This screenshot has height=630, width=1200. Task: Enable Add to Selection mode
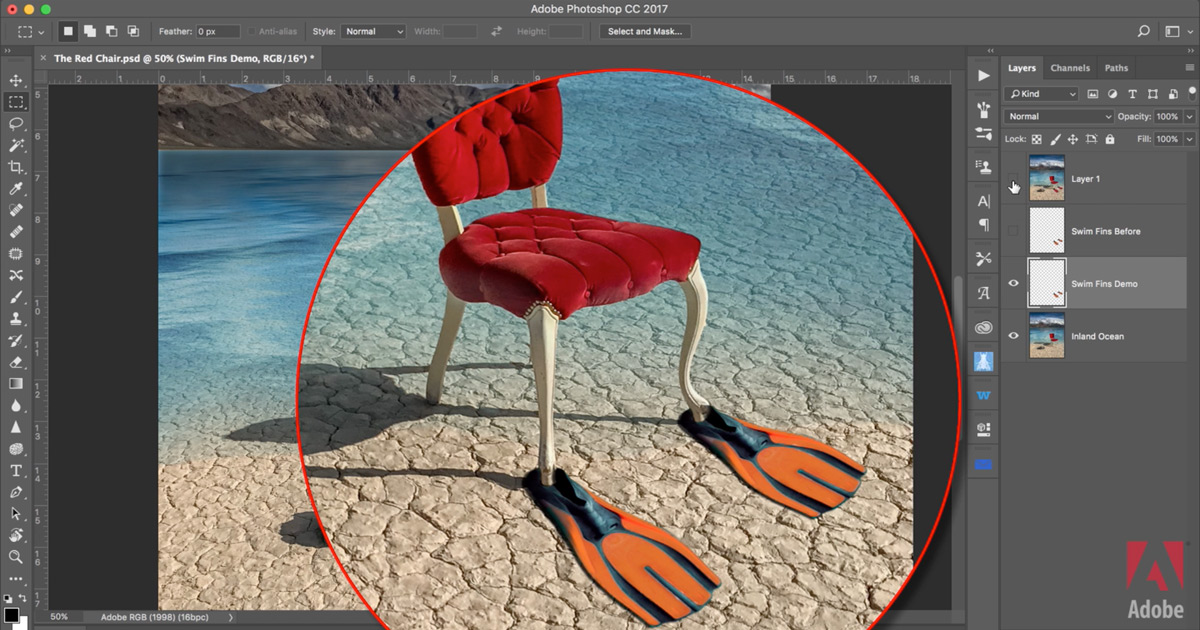pyautogui.click(x=90, y=31)
